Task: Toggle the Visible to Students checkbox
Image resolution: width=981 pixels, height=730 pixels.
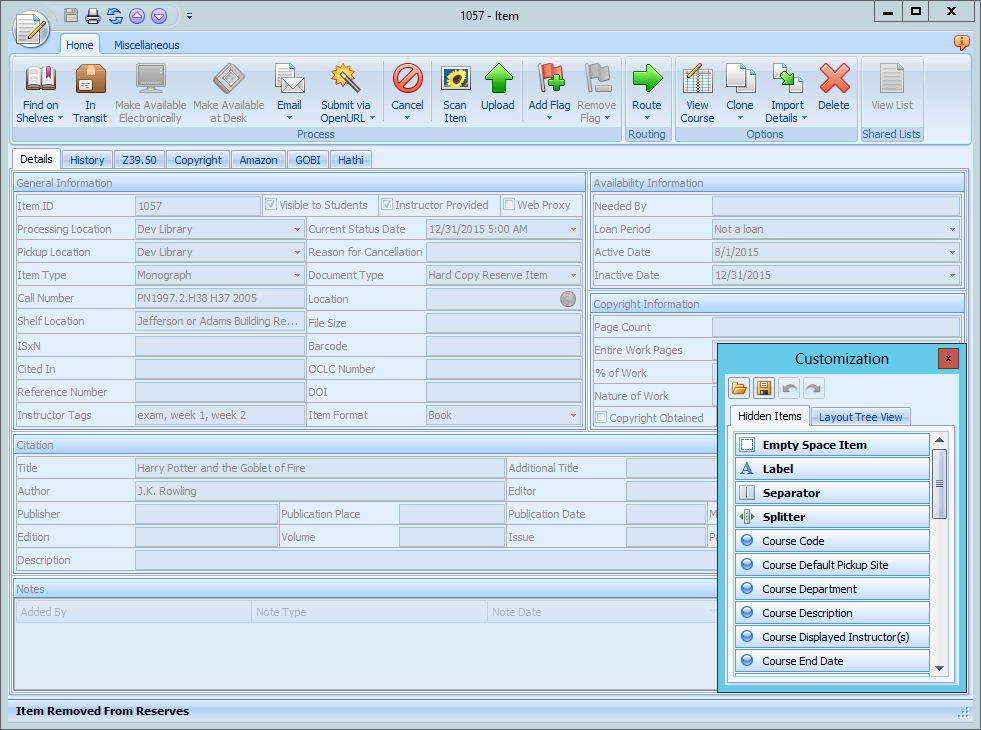Action: 271,205
